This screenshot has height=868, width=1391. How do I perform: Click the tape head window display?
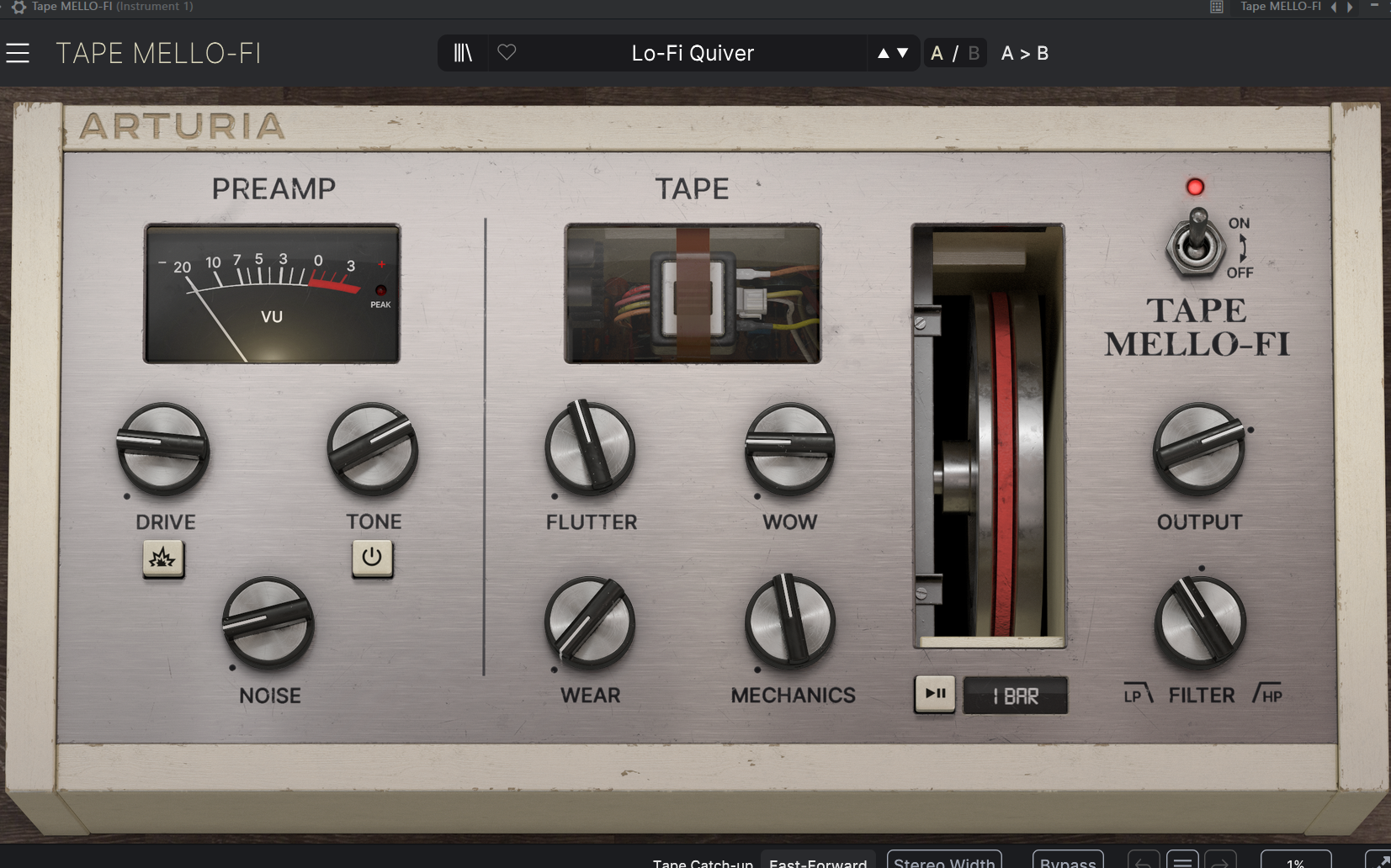693,294
